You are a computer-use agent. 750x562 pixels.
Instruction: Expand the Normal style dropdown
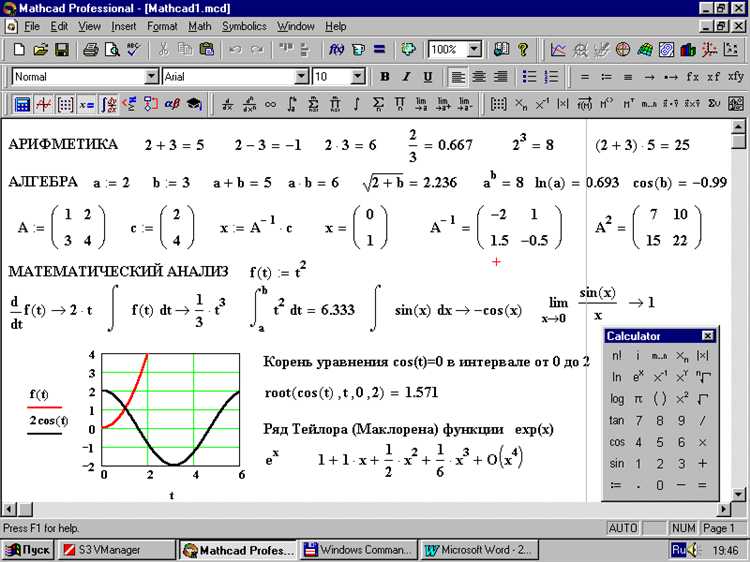[x=152, y=76]
